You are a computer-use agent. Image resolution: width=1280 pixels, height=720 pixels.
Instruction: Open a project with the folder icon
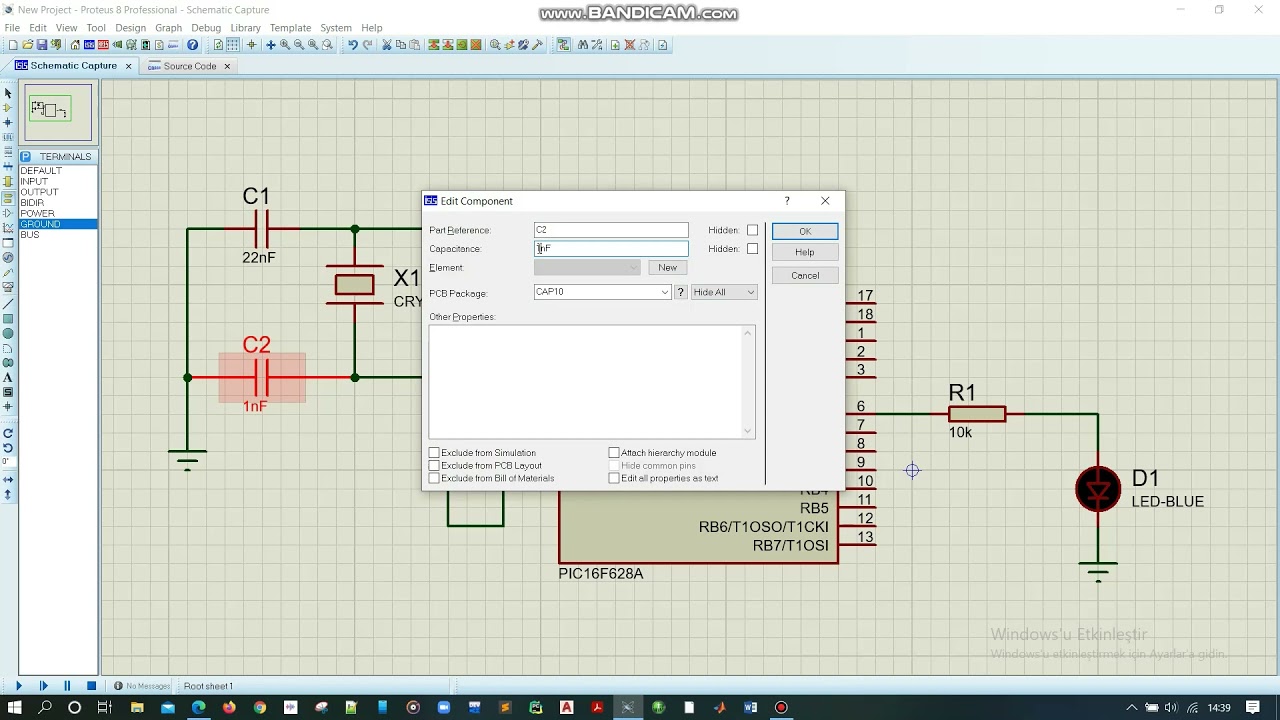(x=27, y=45)
